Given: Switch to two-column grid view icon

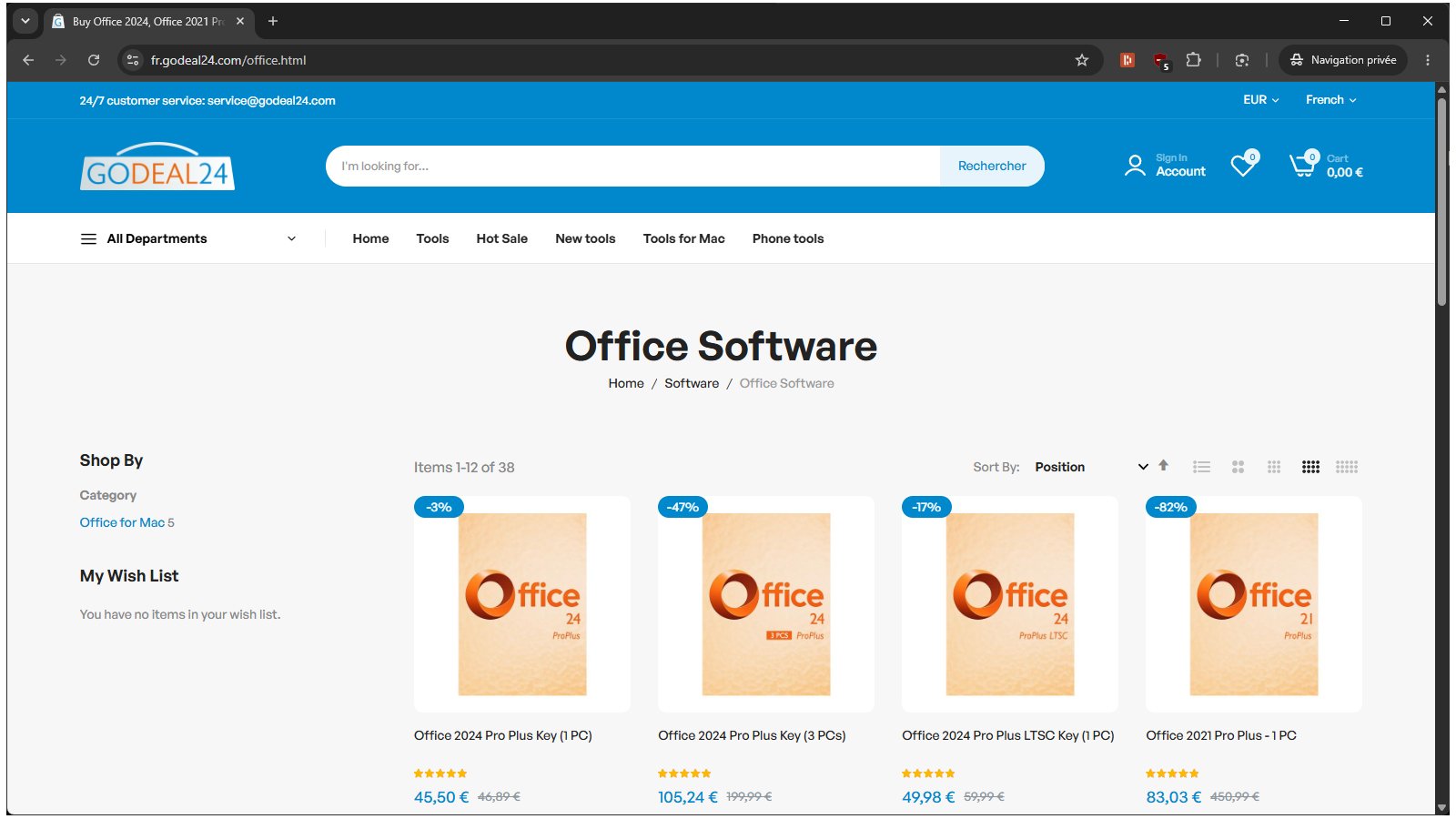Looking at the screenshot, I should tap(1238, 467).
